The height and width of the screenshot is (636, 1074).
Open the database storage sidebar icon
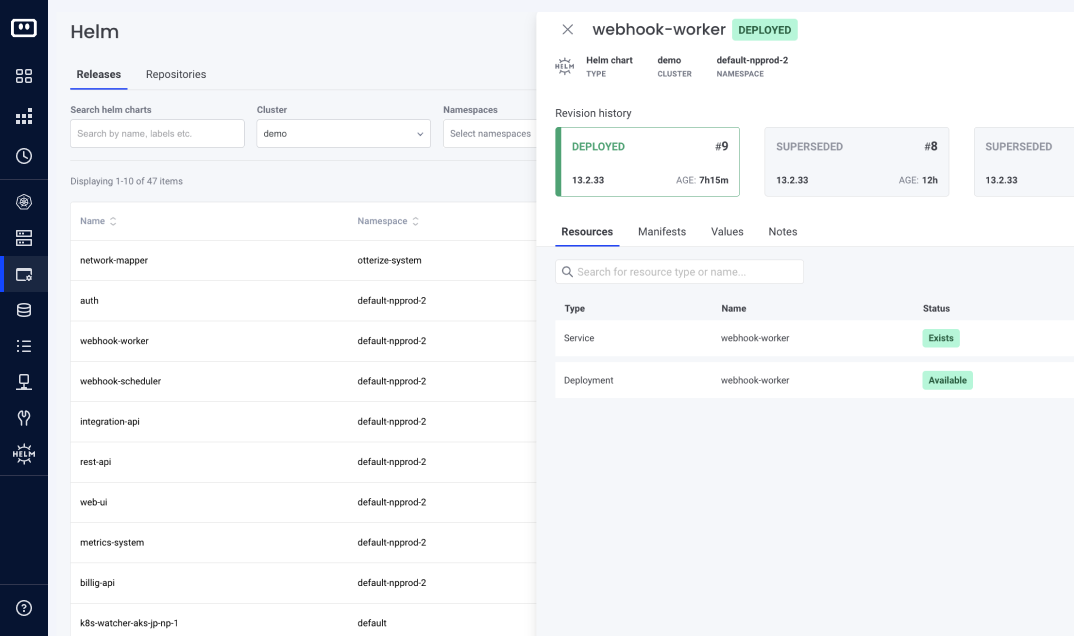pyautogui.click(x=24, y=310)
